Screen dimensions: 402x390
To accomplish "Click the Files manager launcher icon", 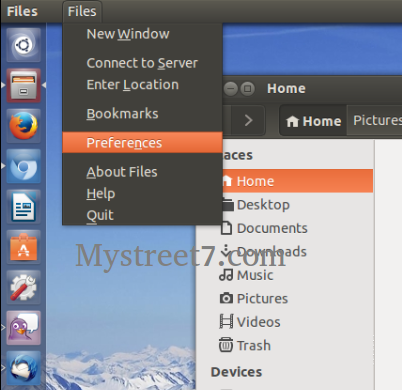I will pyautogui.click(x=23, y=86).
